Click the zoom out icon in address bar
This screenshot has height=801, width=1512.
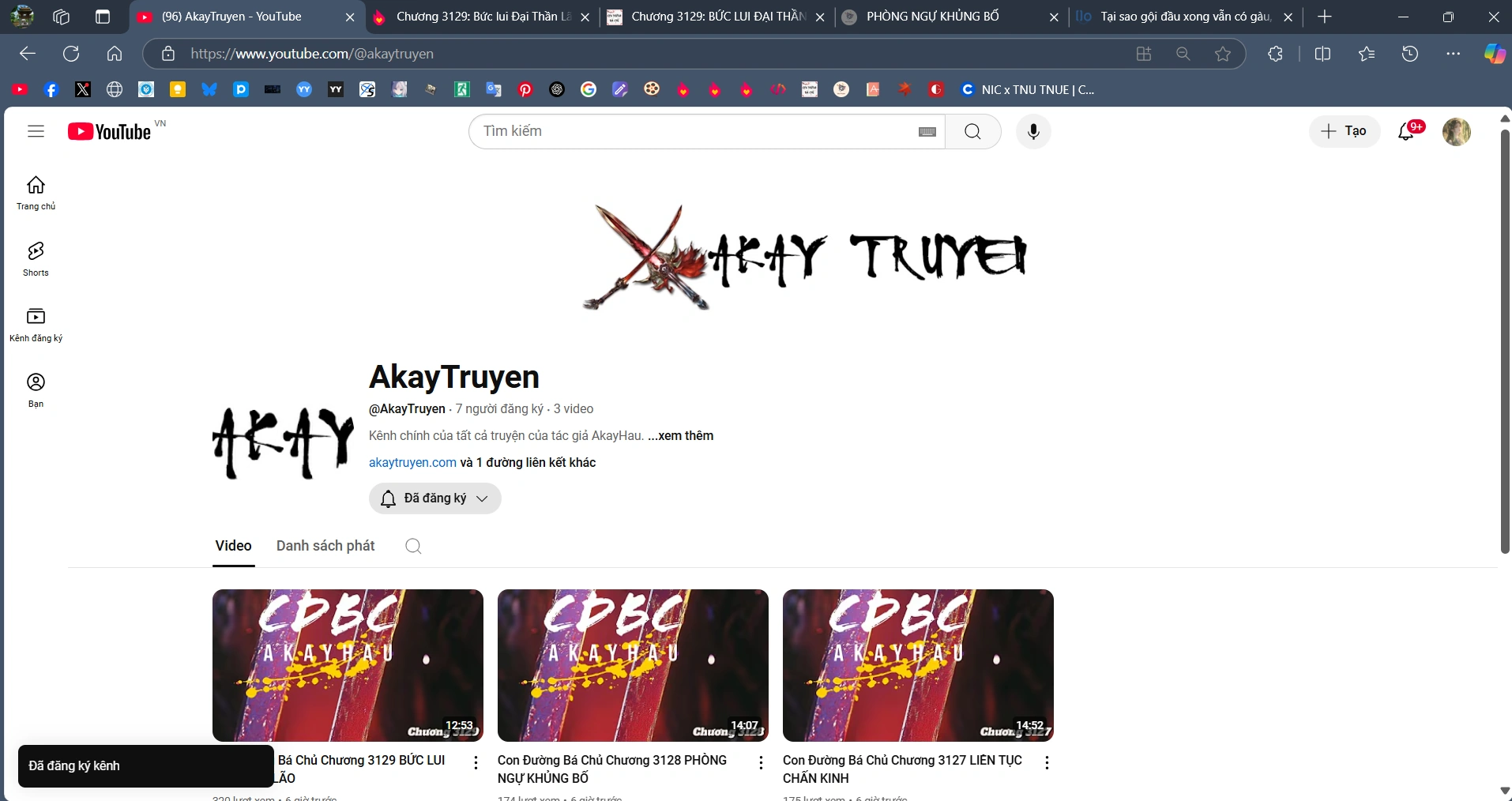point(1183,54)
